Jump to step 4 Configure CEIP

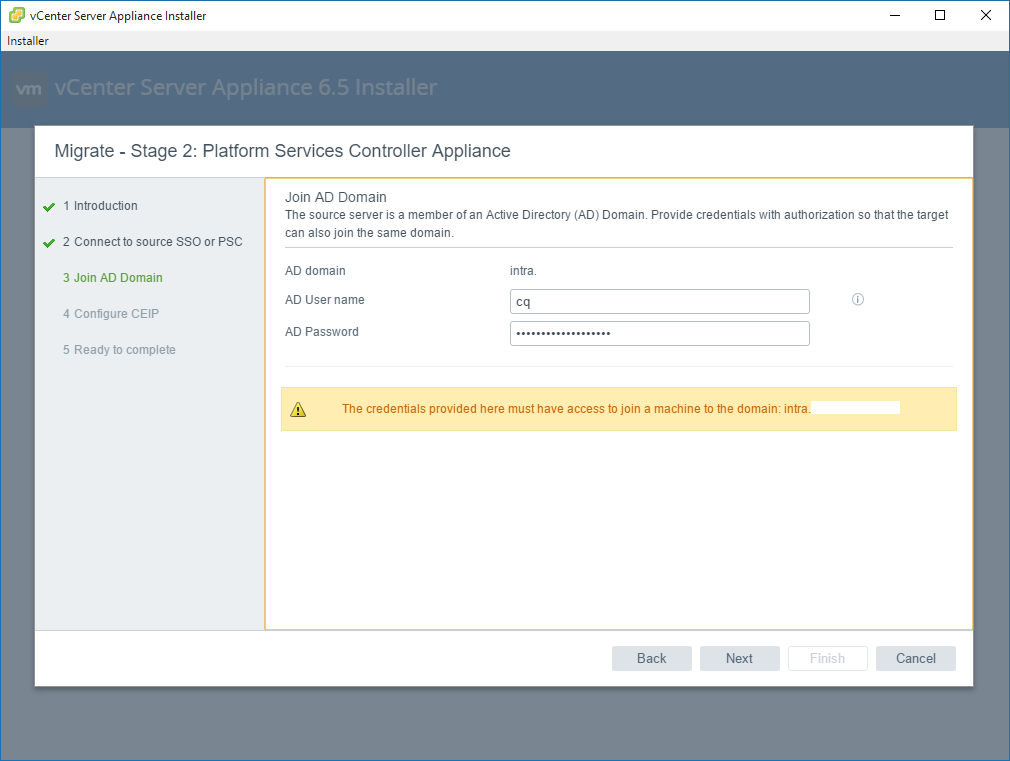click(116, 314)
